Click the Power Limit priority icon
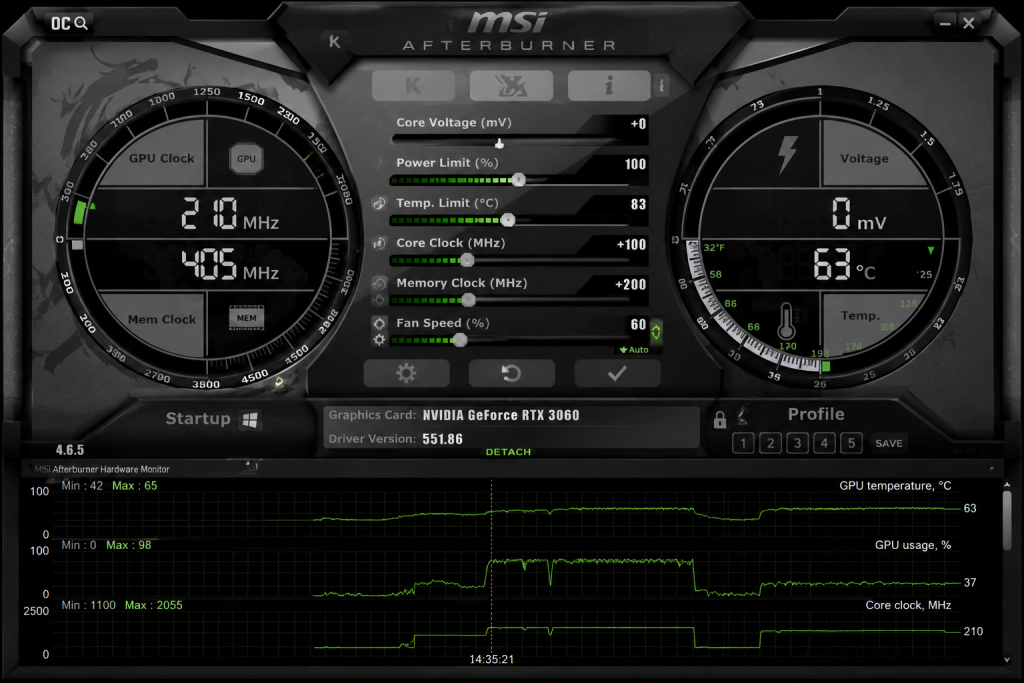This screenshot has height=683, width=1024. pos(379,163)
